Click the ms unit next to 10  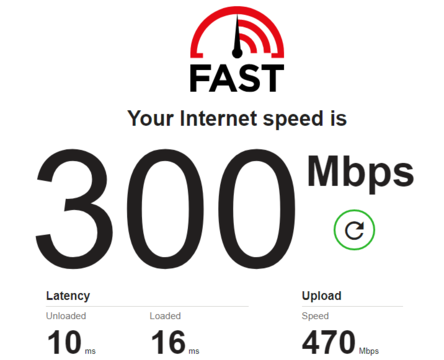pos(90,351)
